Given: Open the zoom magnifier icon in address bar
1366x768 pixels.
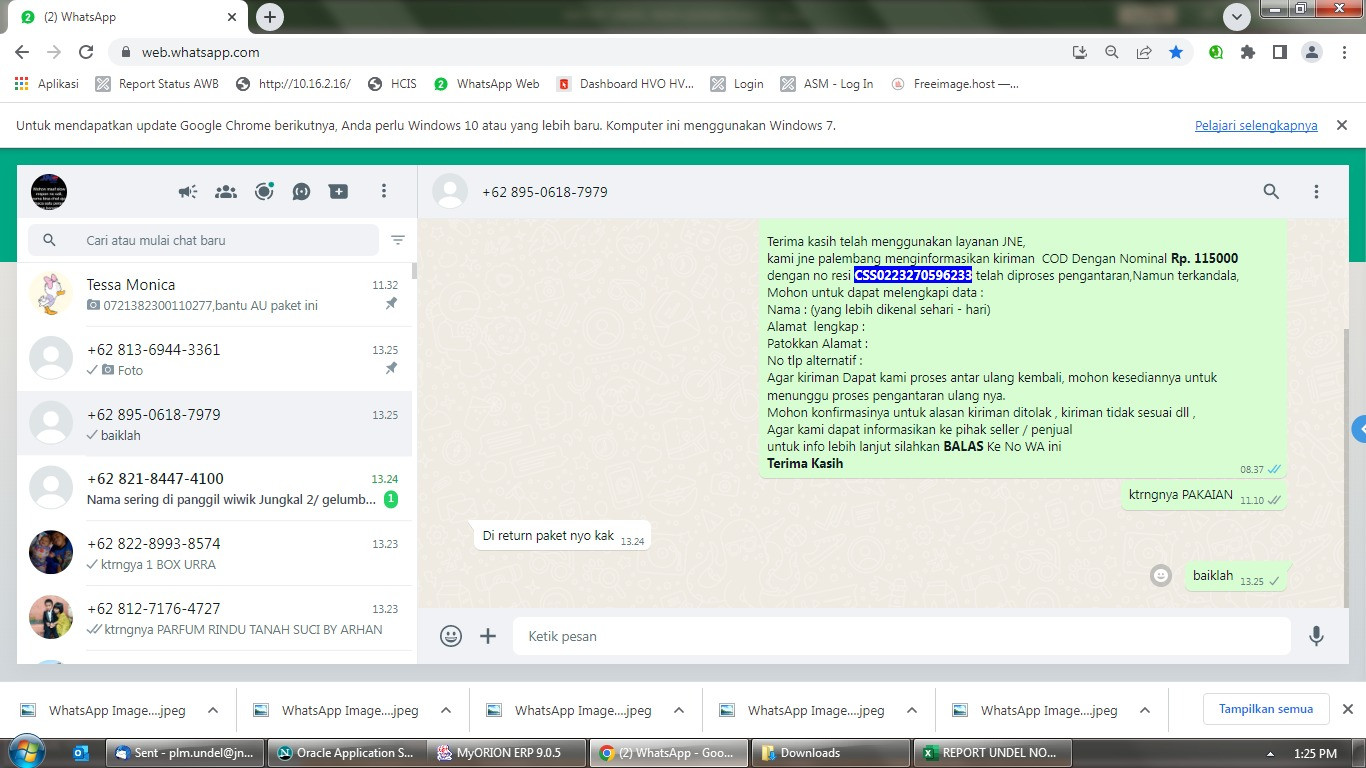Looking at the screenshot, I should point(1112,52).
